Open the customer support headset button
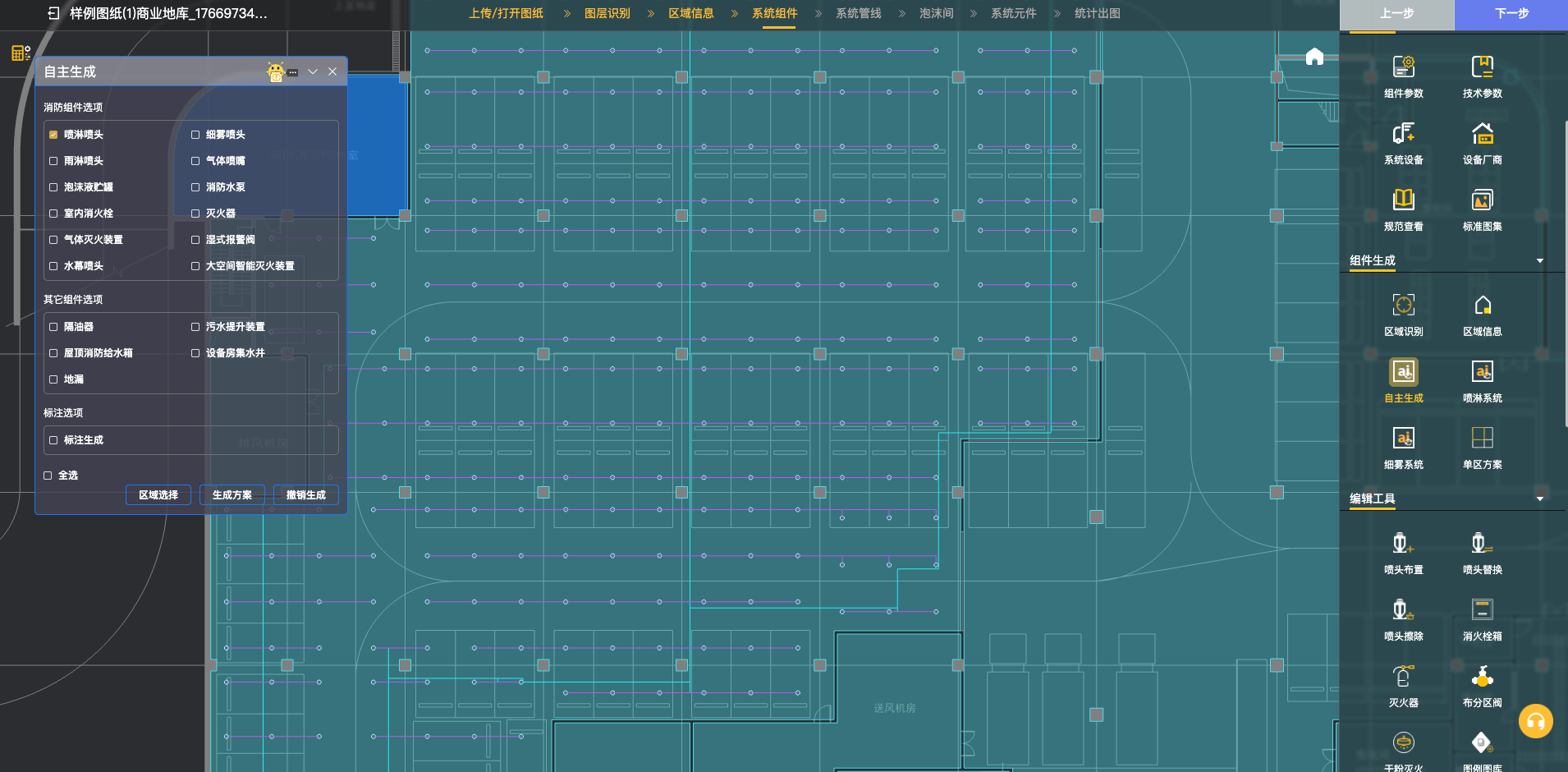The height and width of the screenshot is (772, 1568). (x=1535, y=722)
